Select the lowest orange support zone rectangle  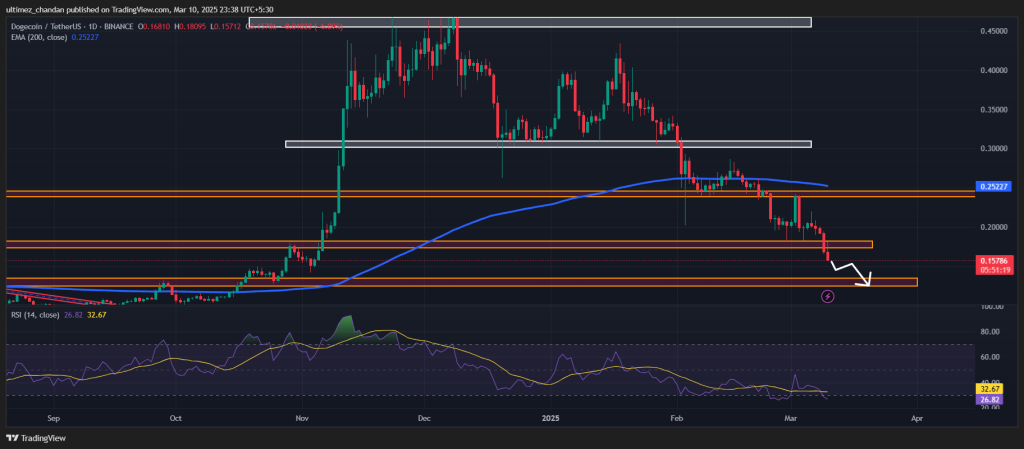click(460, 283)
